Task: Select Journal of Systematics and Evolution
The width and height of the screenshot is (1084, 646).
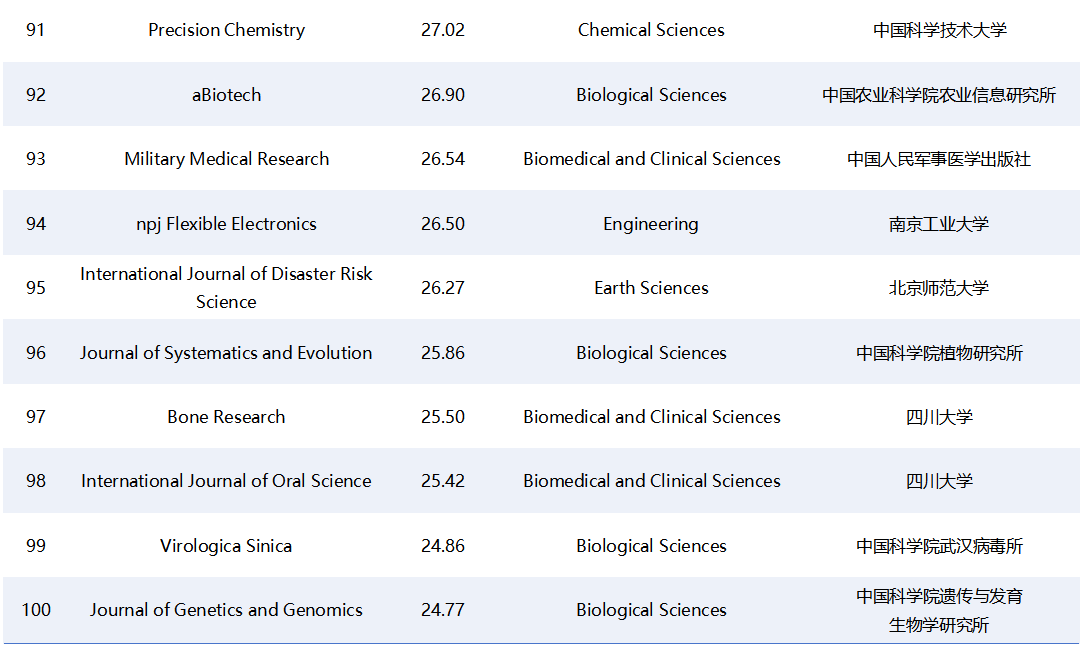Action: (226, 353)
